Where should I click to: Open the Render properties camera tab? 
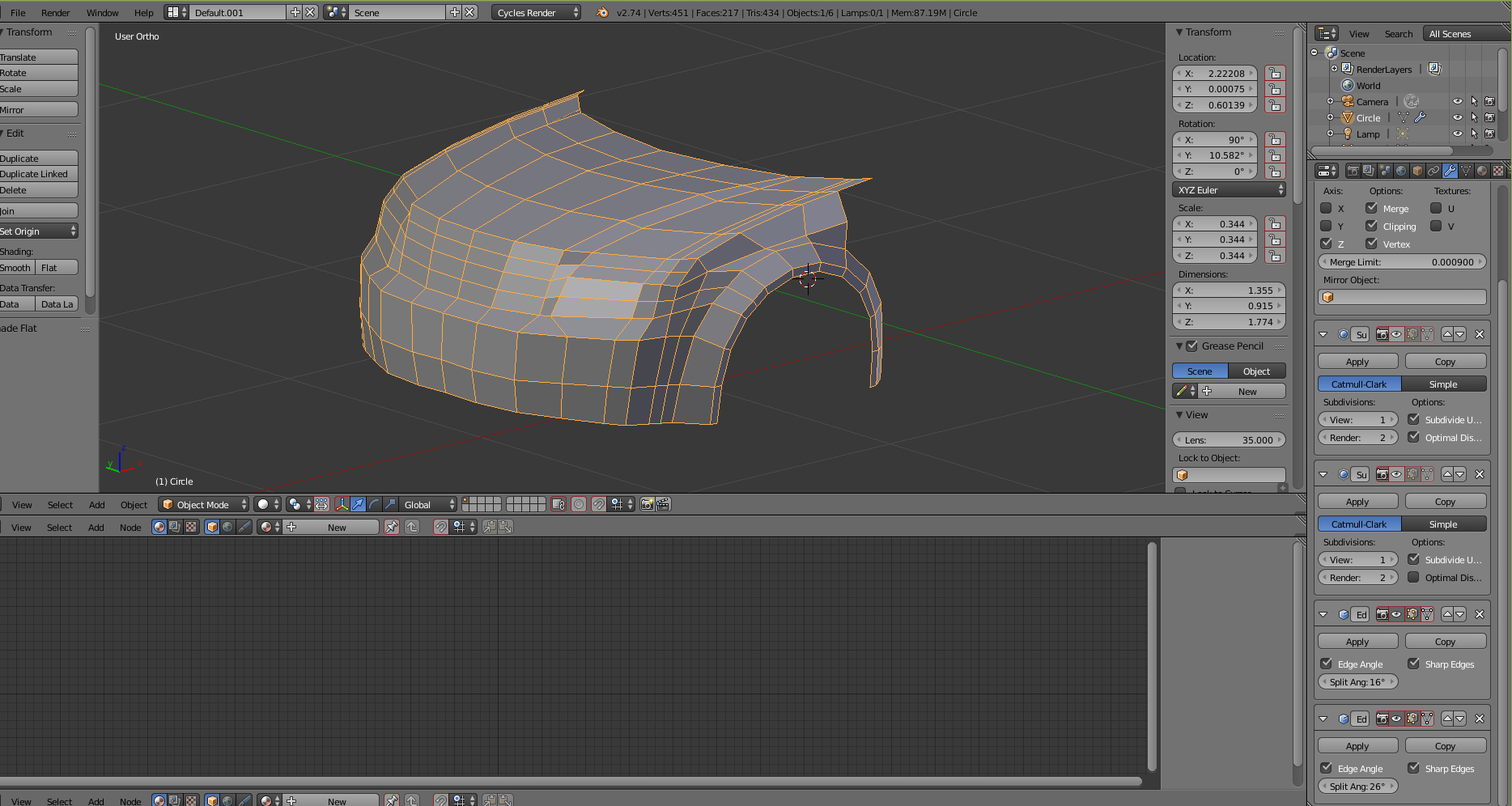[x=1353, y=171]
